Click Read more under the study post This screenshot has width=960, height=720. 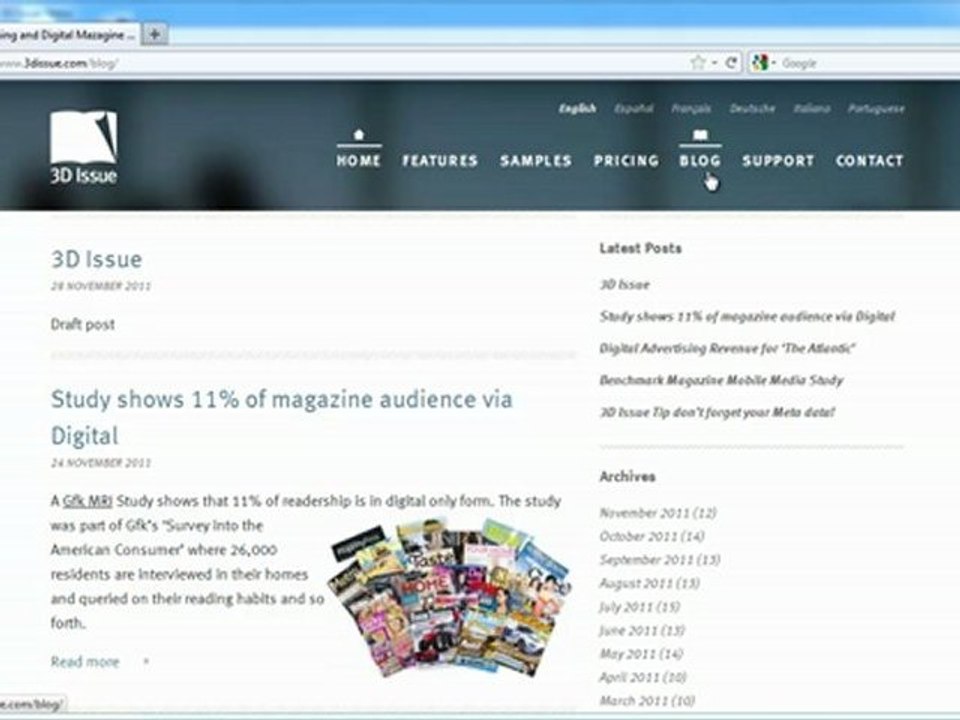pyautogui.click(x=85, y=661)
